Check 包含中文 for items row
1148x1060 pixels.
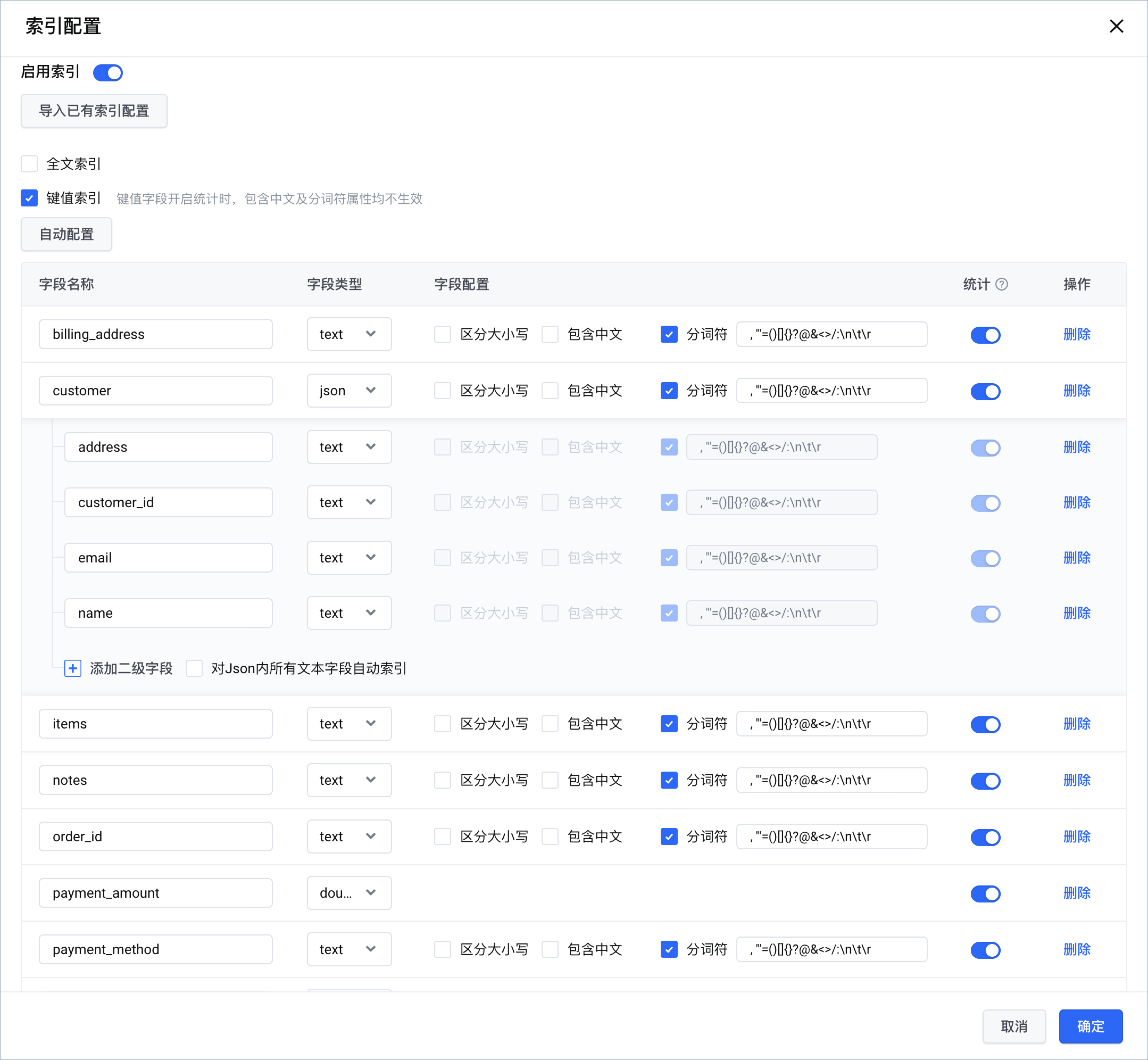[550, 724]
